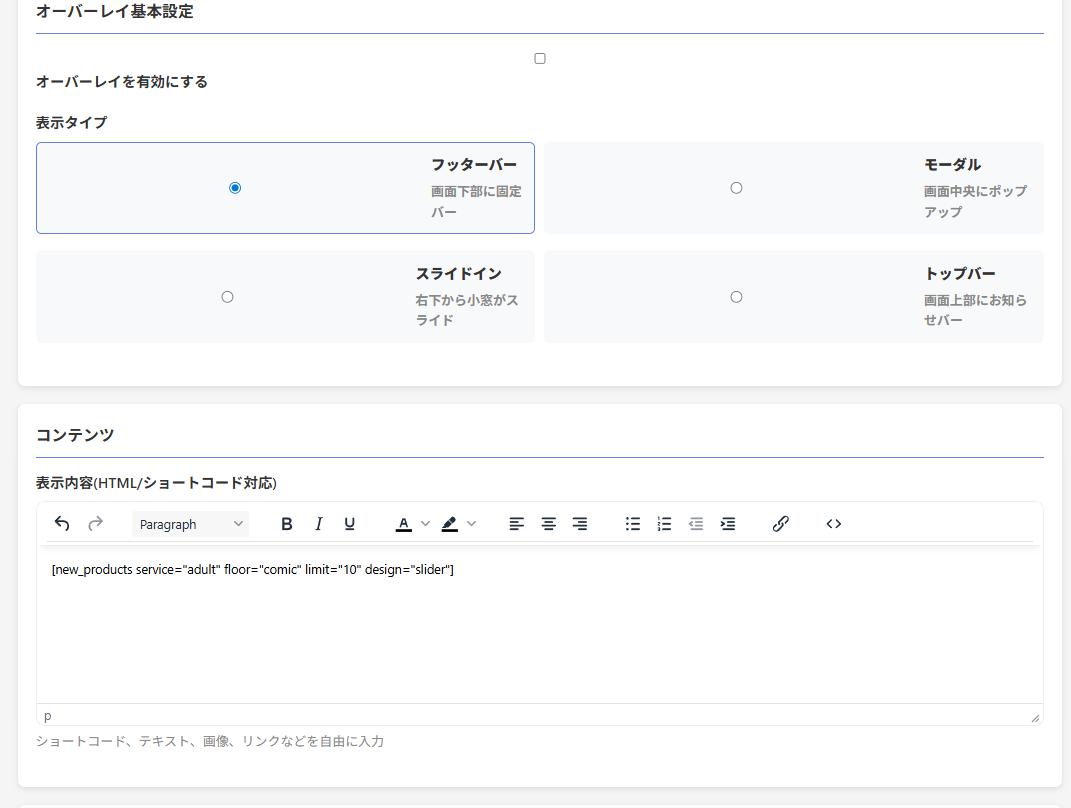
Task: Apply italic formatting to text
Action: click(318, 524)
